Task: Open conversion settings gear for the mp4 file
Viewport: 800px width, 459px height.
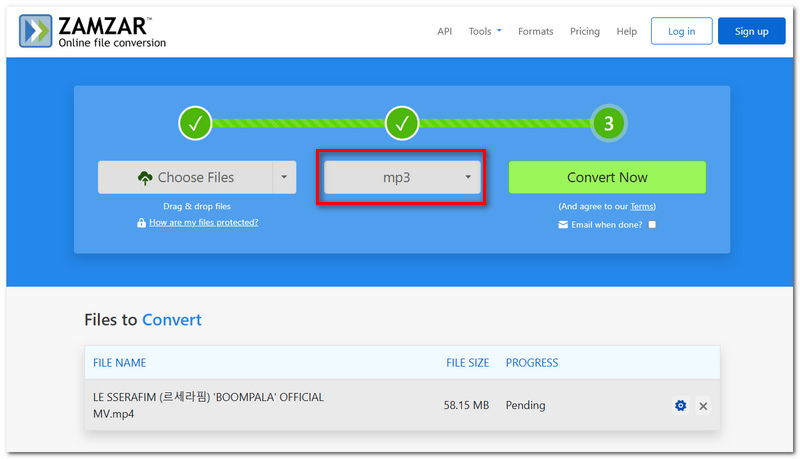Action: (x=680, y=405)
